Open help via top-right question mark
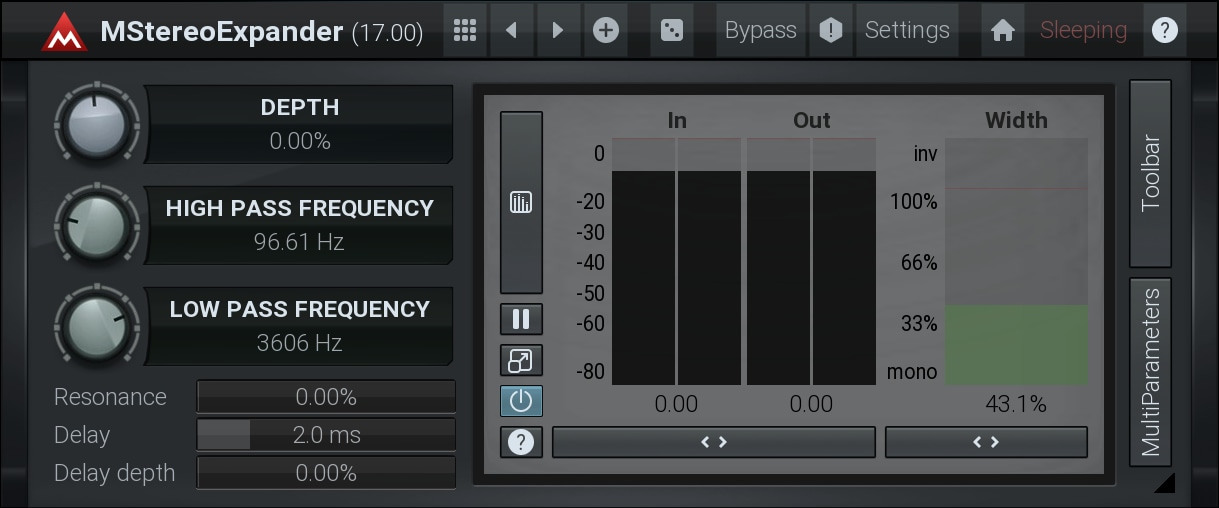 (x=1164, y=30)
